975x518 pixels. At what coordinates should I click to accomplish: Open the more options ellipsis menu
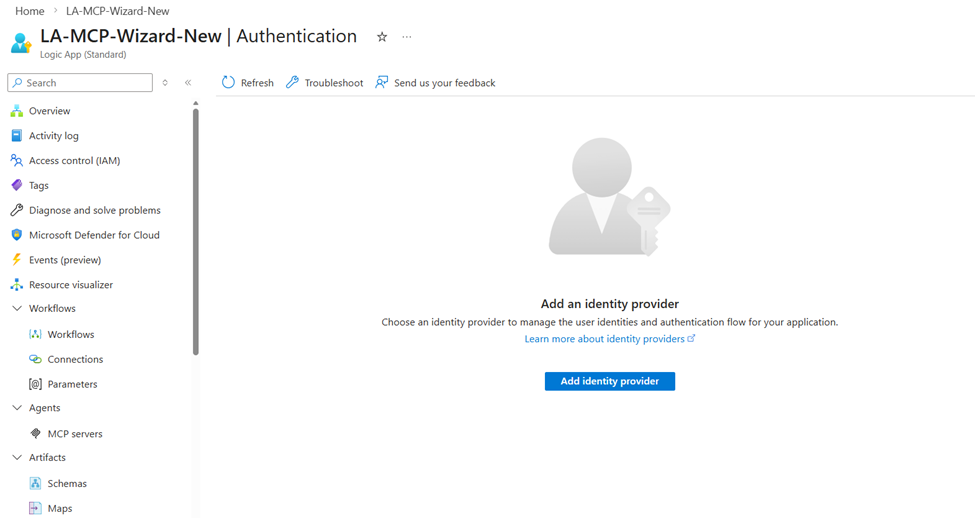tap(407, 37)
